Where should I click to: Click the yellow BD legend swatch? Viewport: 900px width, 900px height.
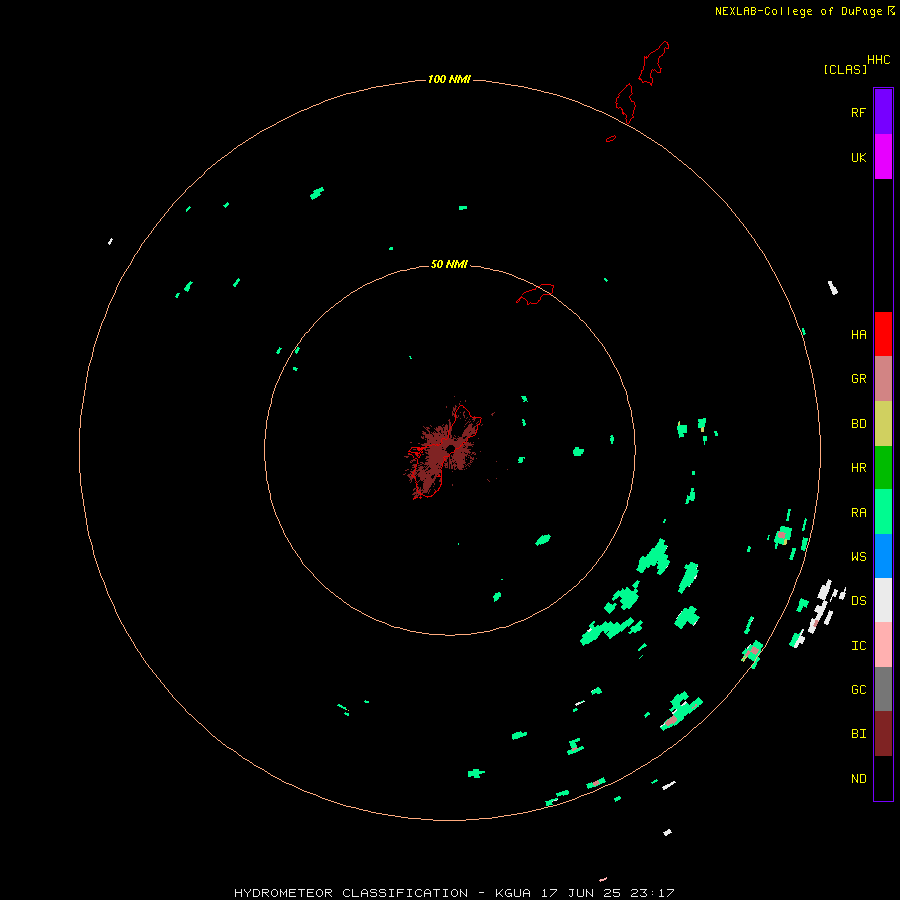883,424
